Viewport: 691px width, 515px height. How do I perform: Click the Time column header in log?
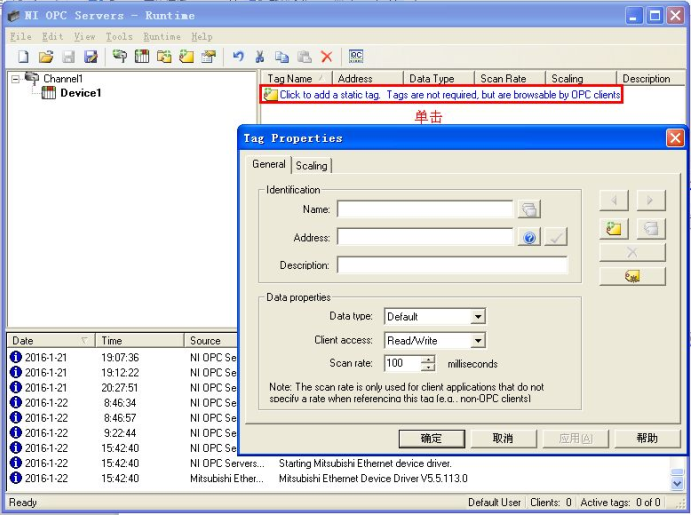[140, 341]
